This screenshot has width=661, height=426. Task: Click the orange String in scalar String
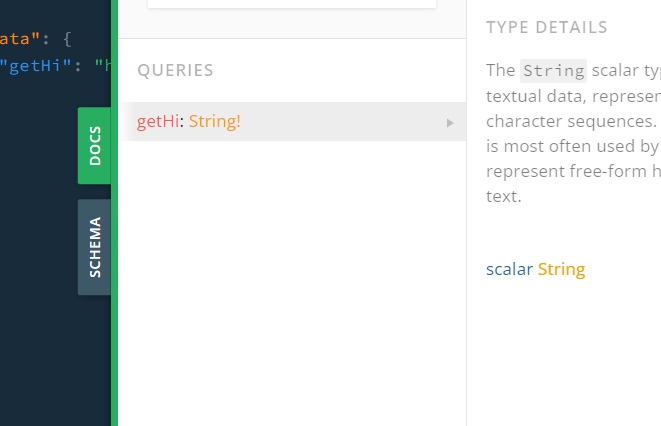[x=562, y=269]
